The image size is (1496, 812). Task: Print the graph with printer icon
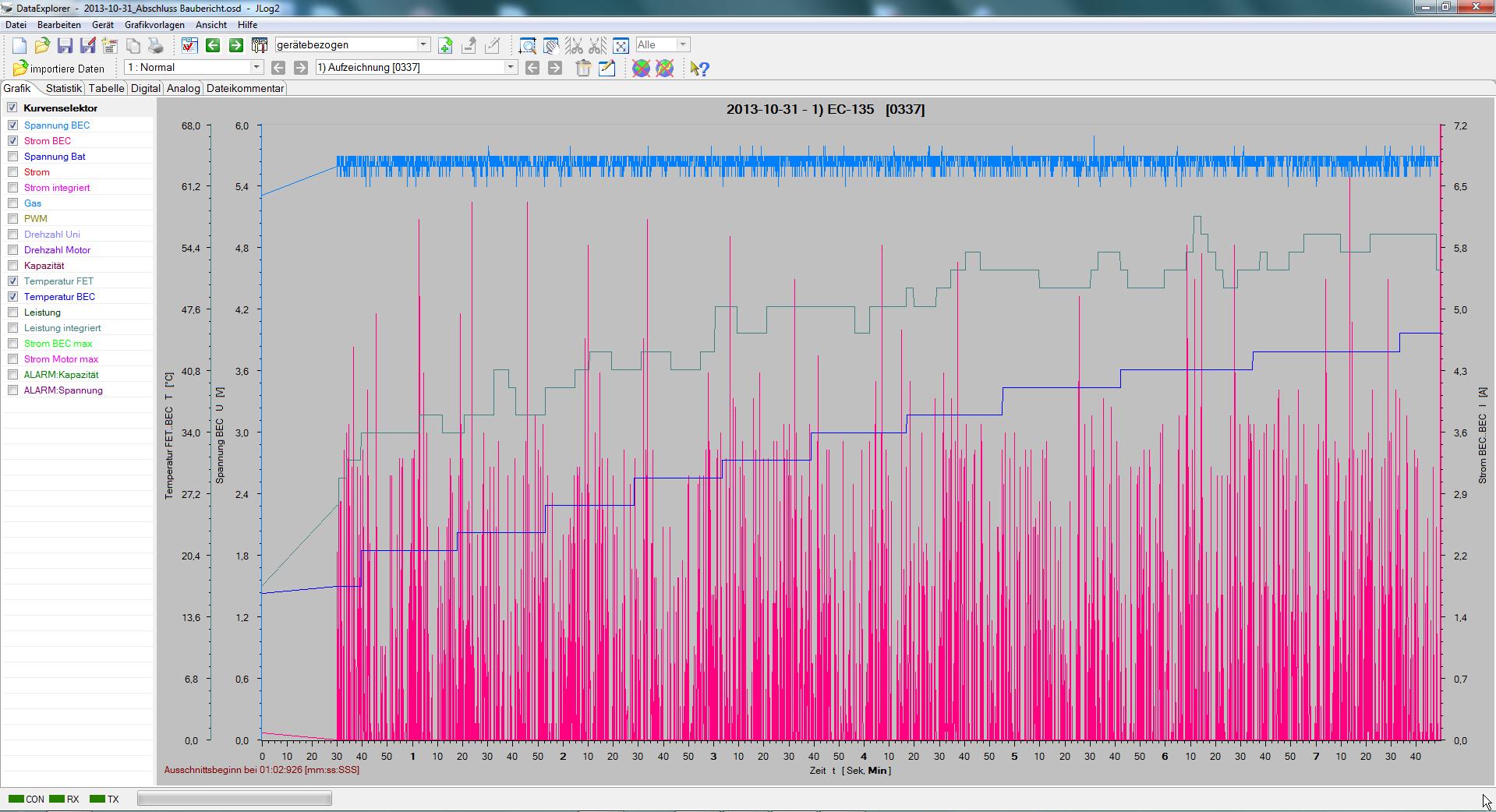point(156,45)
